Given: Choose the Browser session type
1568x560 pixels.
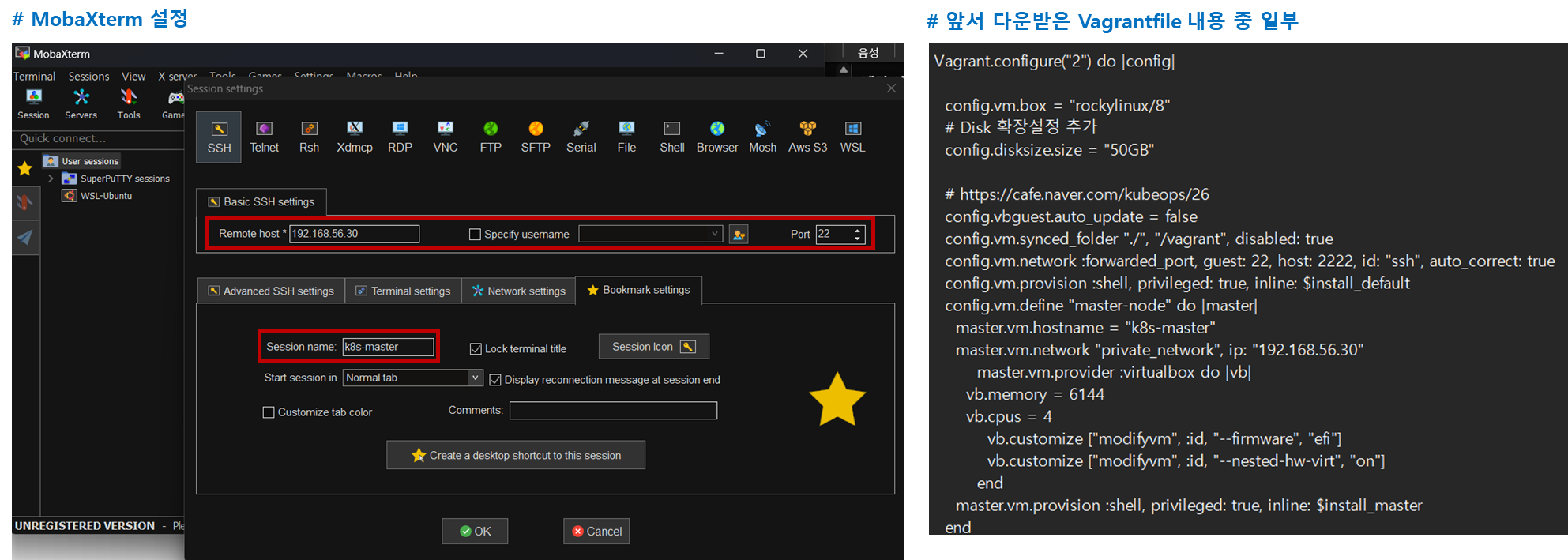Looking at the screenshot, I should click(x=717, y=137).
